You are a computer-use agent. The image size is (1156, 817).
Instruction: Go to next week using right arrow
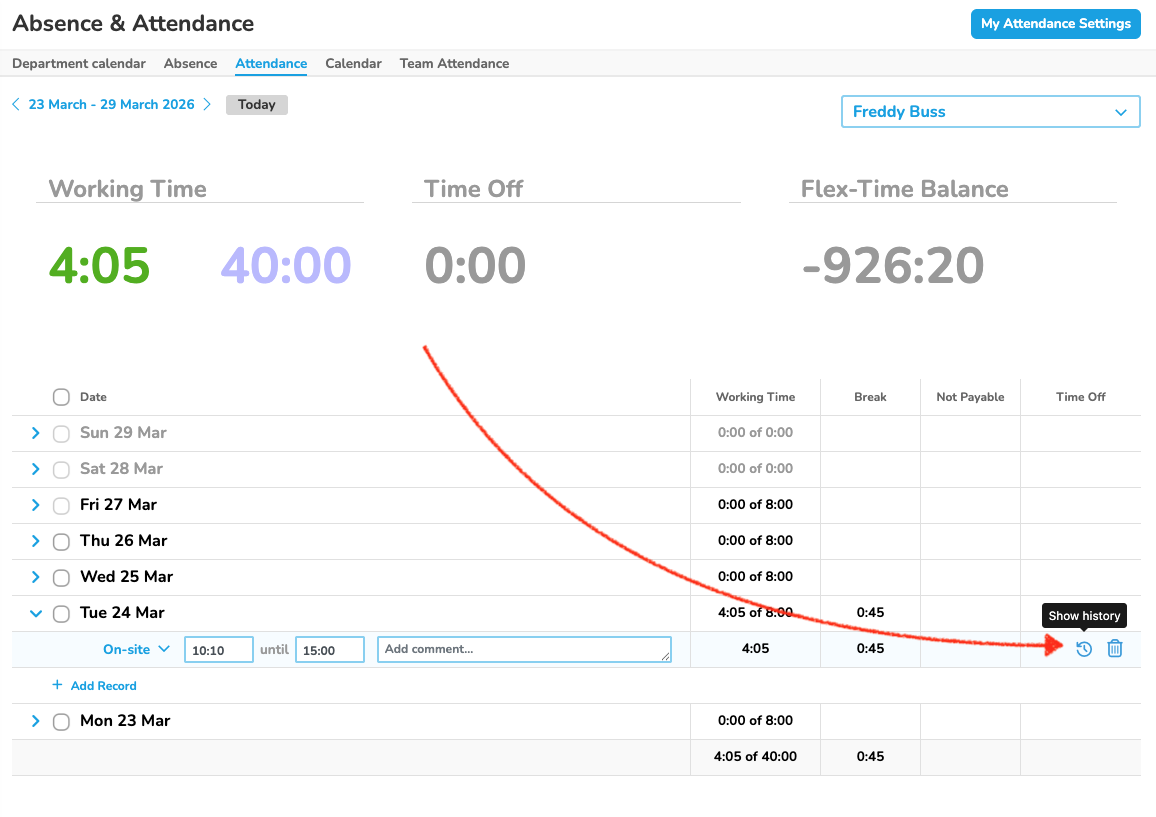pos(207,104)
